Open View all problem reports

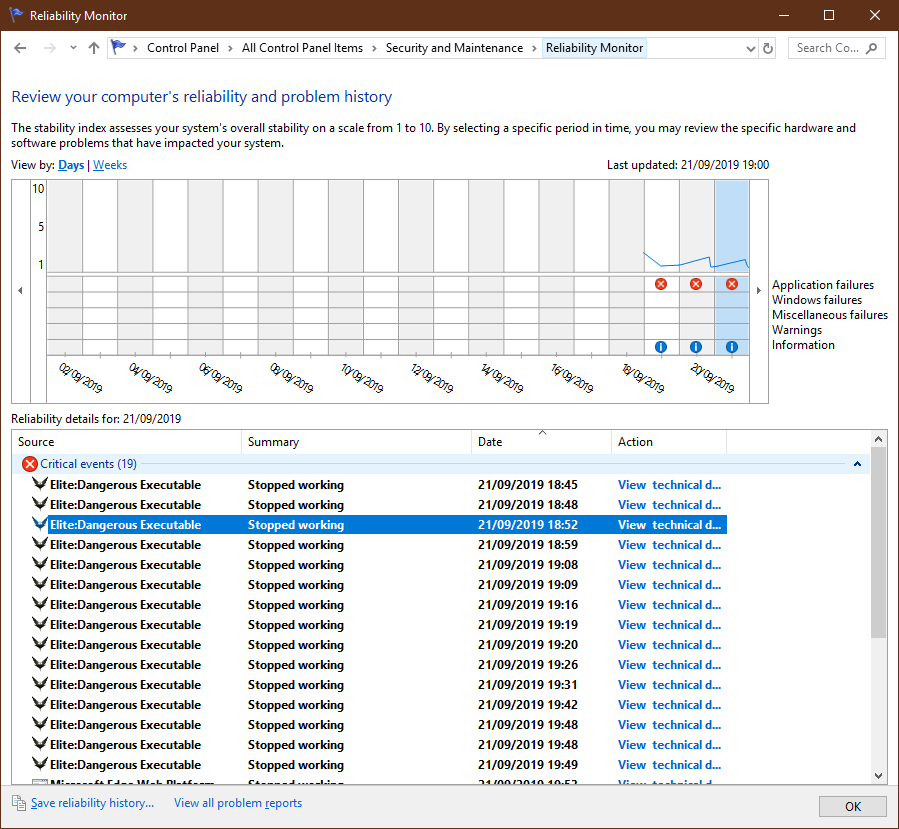[x=238, y=803]
